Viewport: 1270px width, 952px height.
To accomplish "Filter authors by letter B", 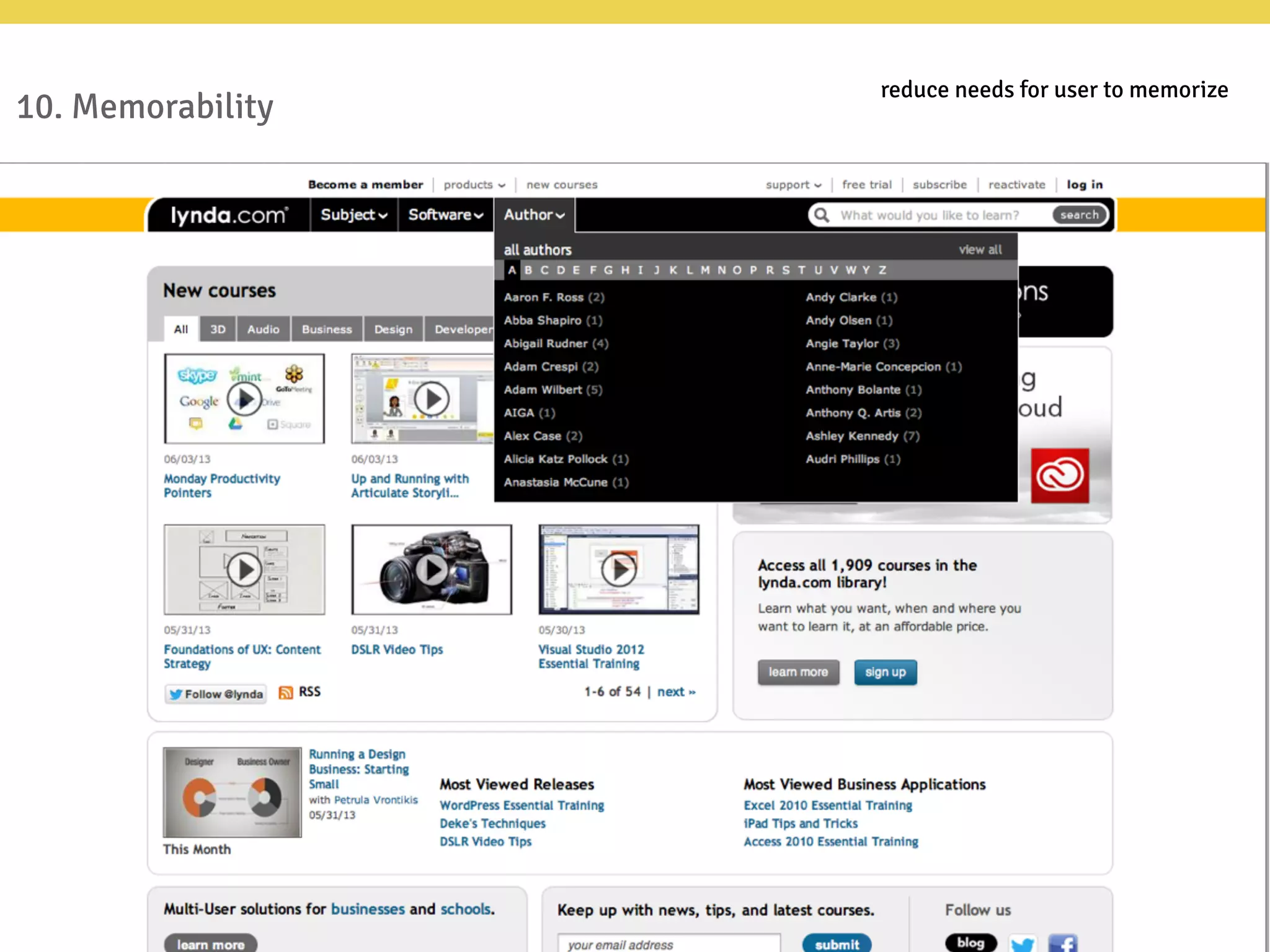I will click(528, 270).
